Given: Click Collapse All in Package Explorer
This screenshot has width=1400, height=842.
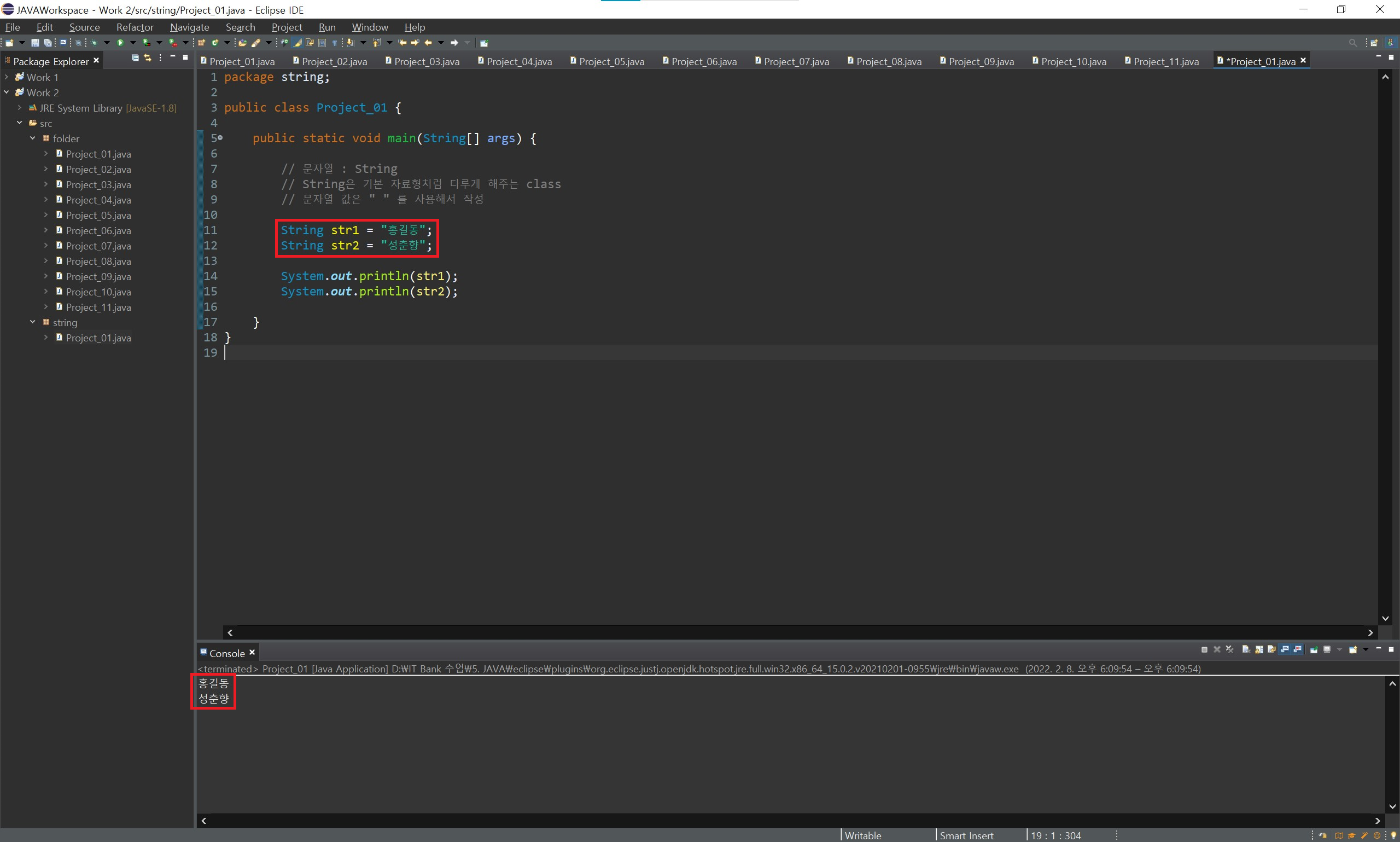Looking at the screenshot, I should (135, 58).
